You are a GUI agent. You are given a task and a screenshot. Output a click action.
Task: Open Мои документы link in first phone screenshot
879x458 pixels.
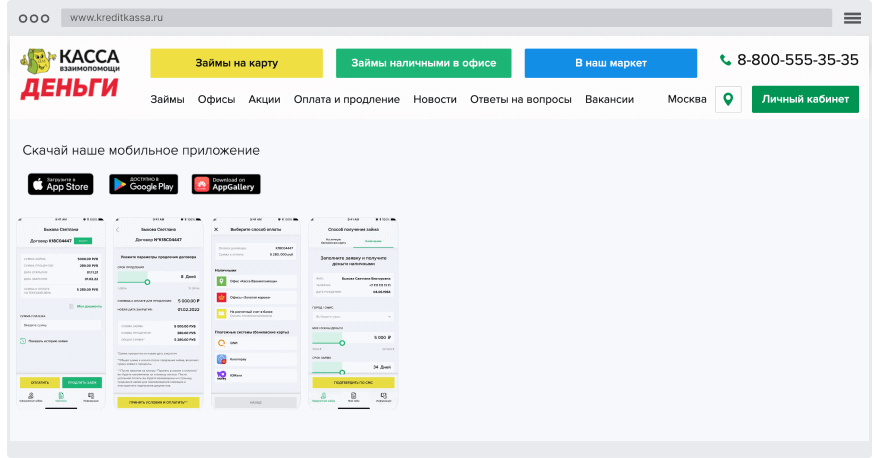pyautogui.click(x=89, y=306)
